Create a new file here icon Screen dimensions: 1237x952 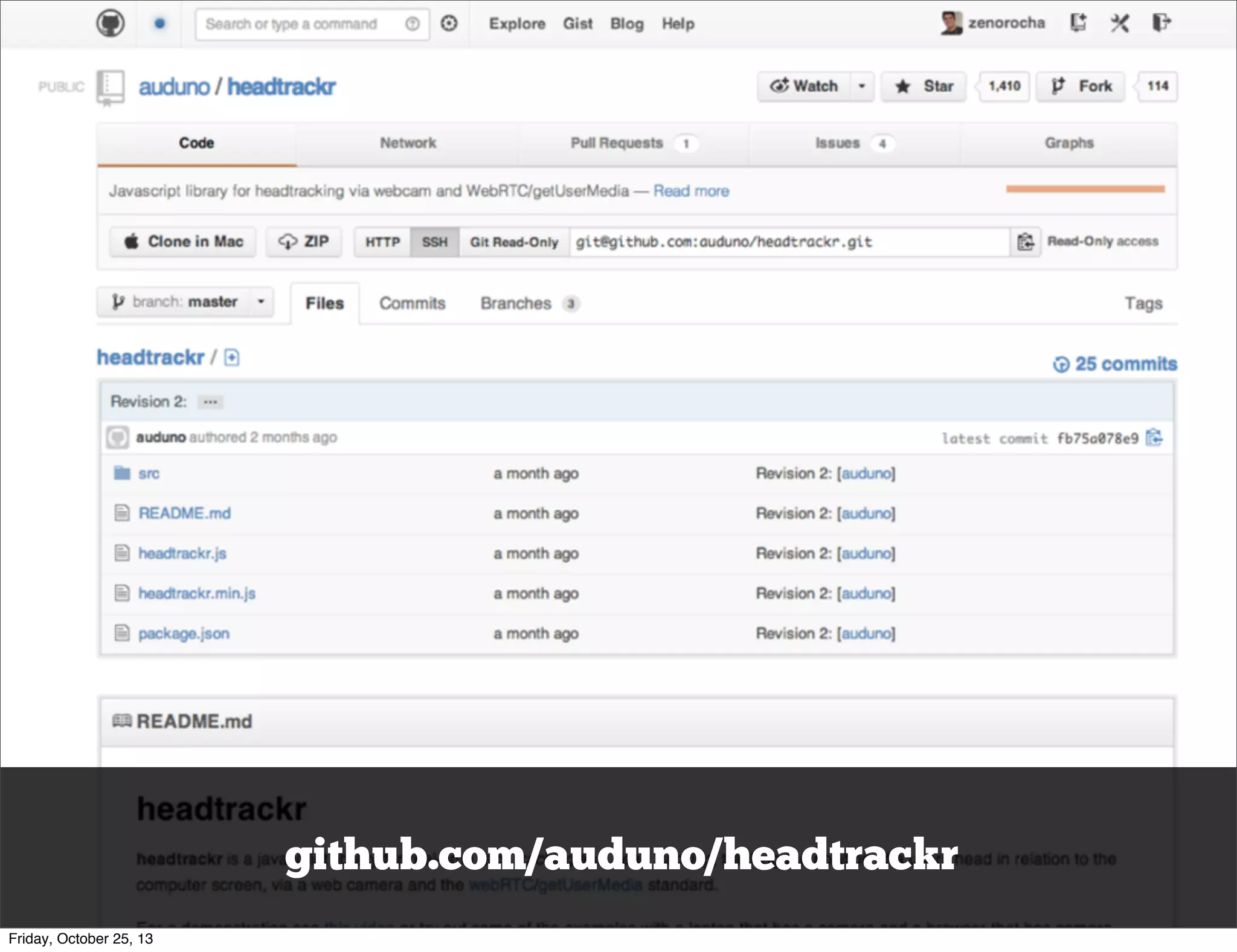tap(232, 358)
